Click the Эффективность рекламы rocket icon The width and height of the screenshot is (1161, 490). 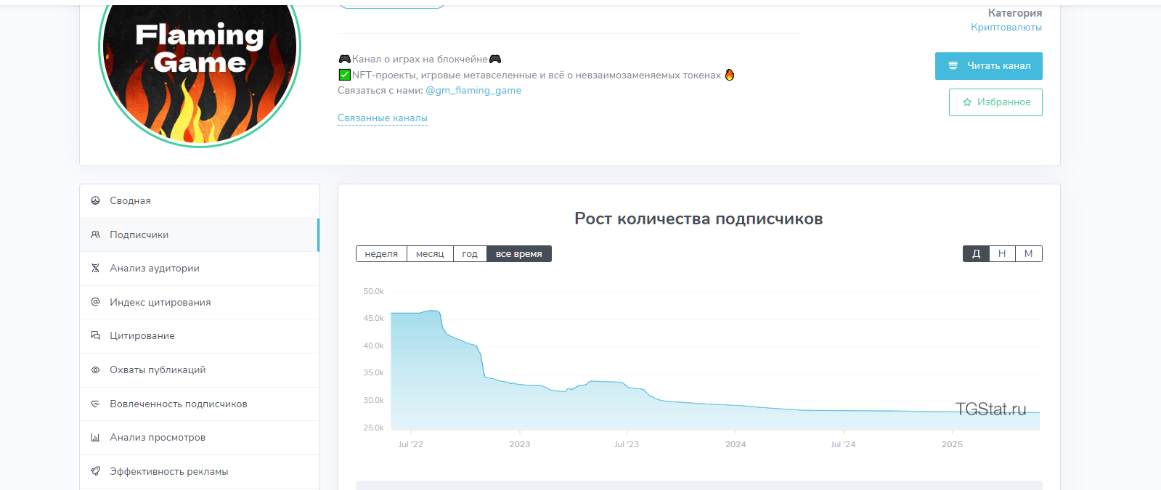coord(95,471)
